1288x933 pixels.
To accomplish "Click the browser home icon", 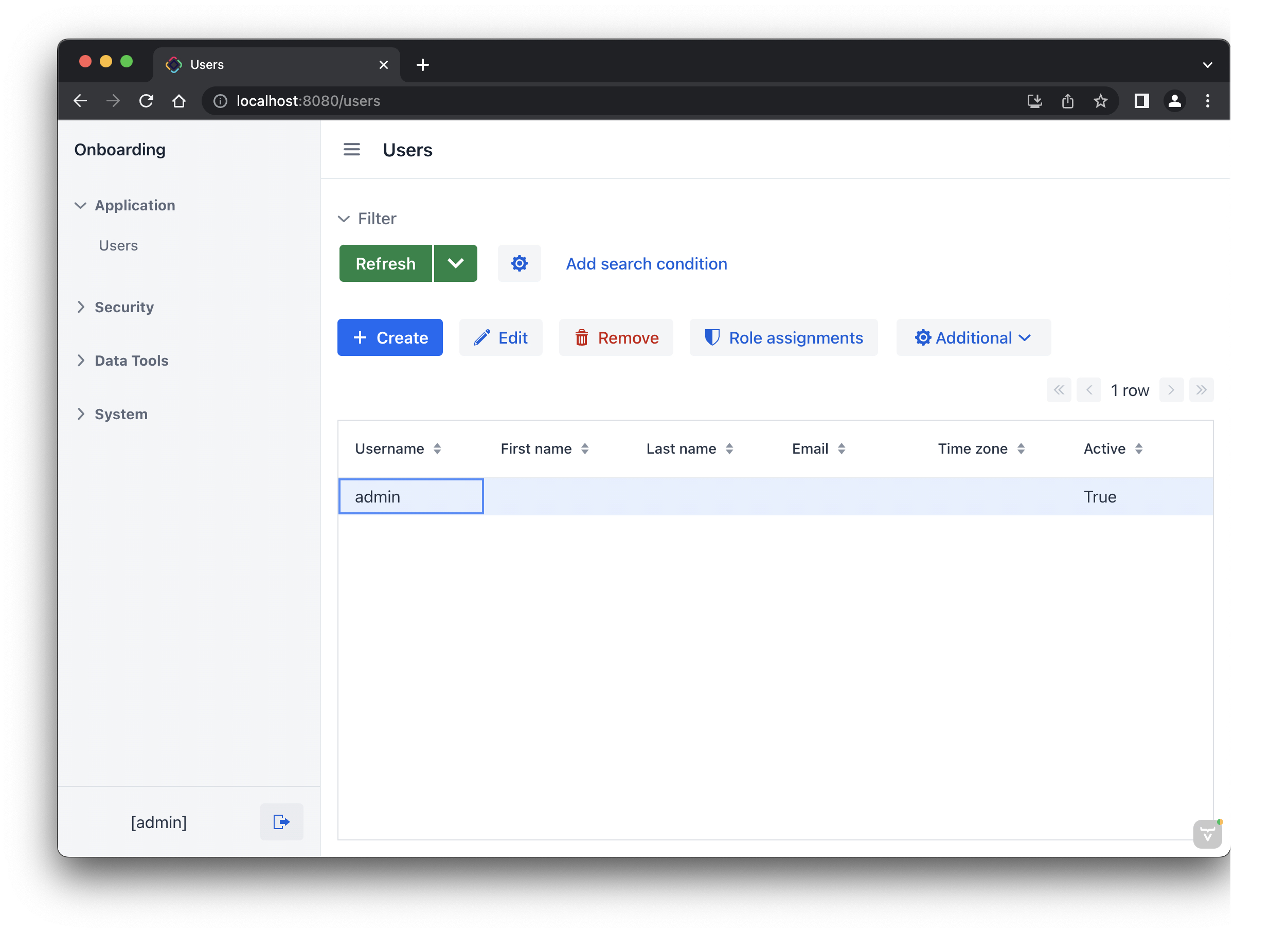I will point(179,100).
